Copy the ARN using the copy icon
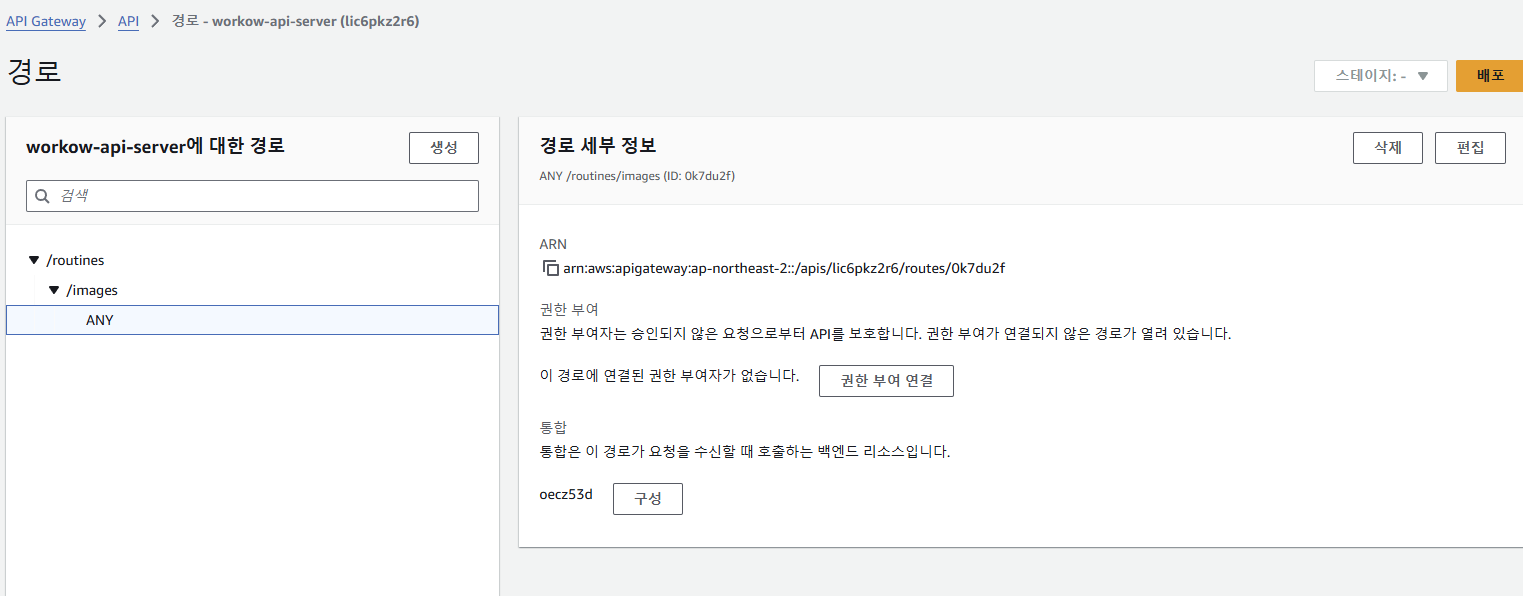Viewport: 1523px width, 596px height. (550, 268)
